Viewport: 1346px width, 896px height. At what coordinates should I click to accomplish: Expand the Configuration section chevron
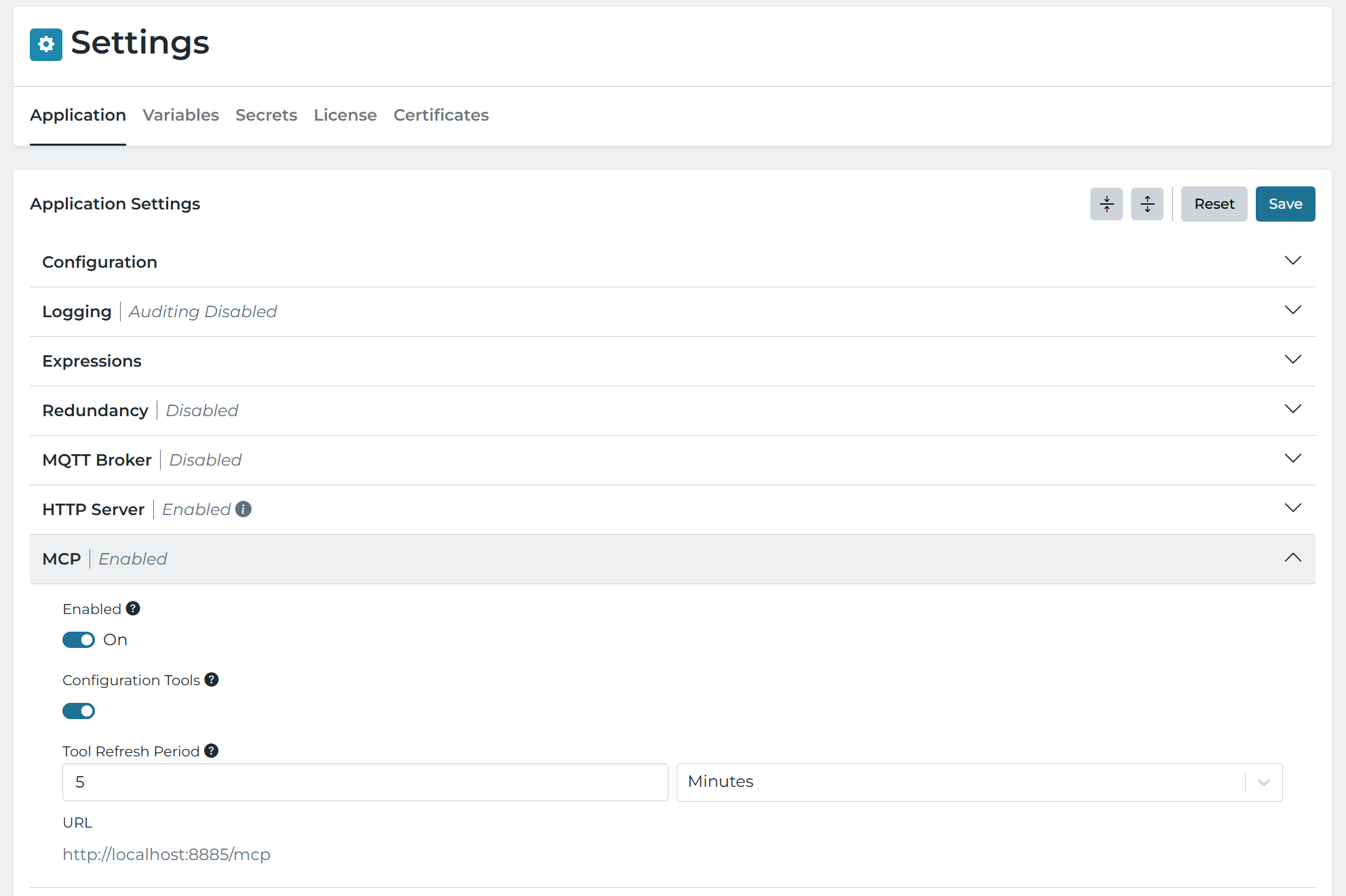[x=1293, y=261]
